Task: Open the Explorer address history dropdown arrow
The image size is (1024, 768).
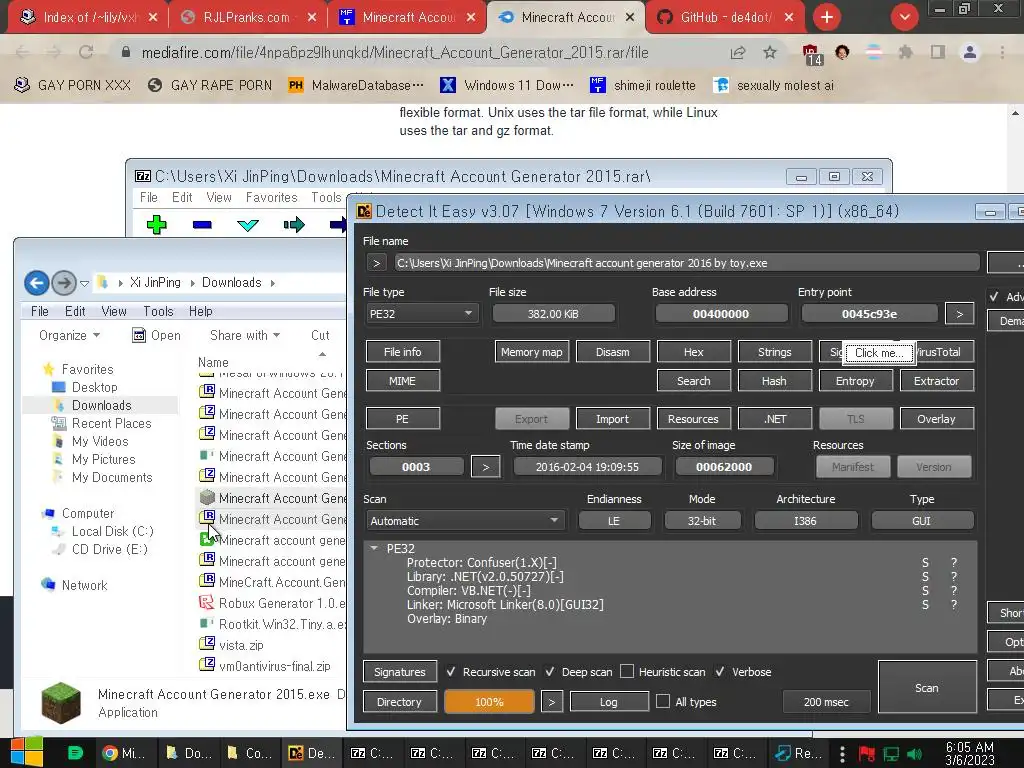Action: (84, 283)
